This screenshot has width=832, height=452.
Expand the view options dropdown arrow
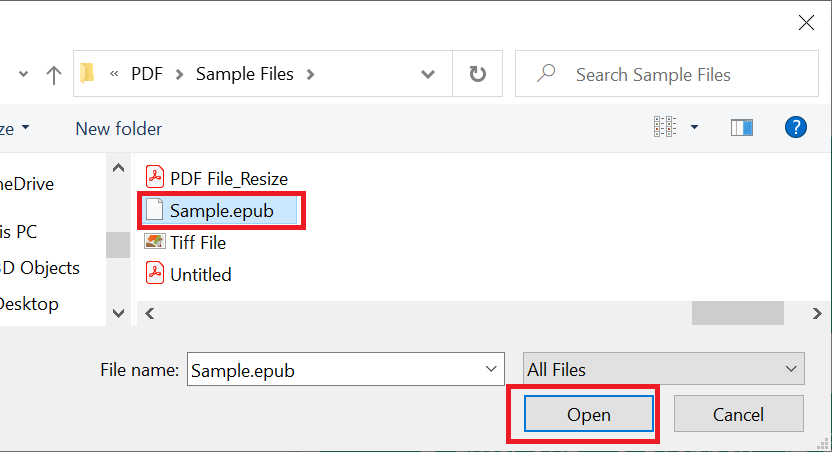694,127
